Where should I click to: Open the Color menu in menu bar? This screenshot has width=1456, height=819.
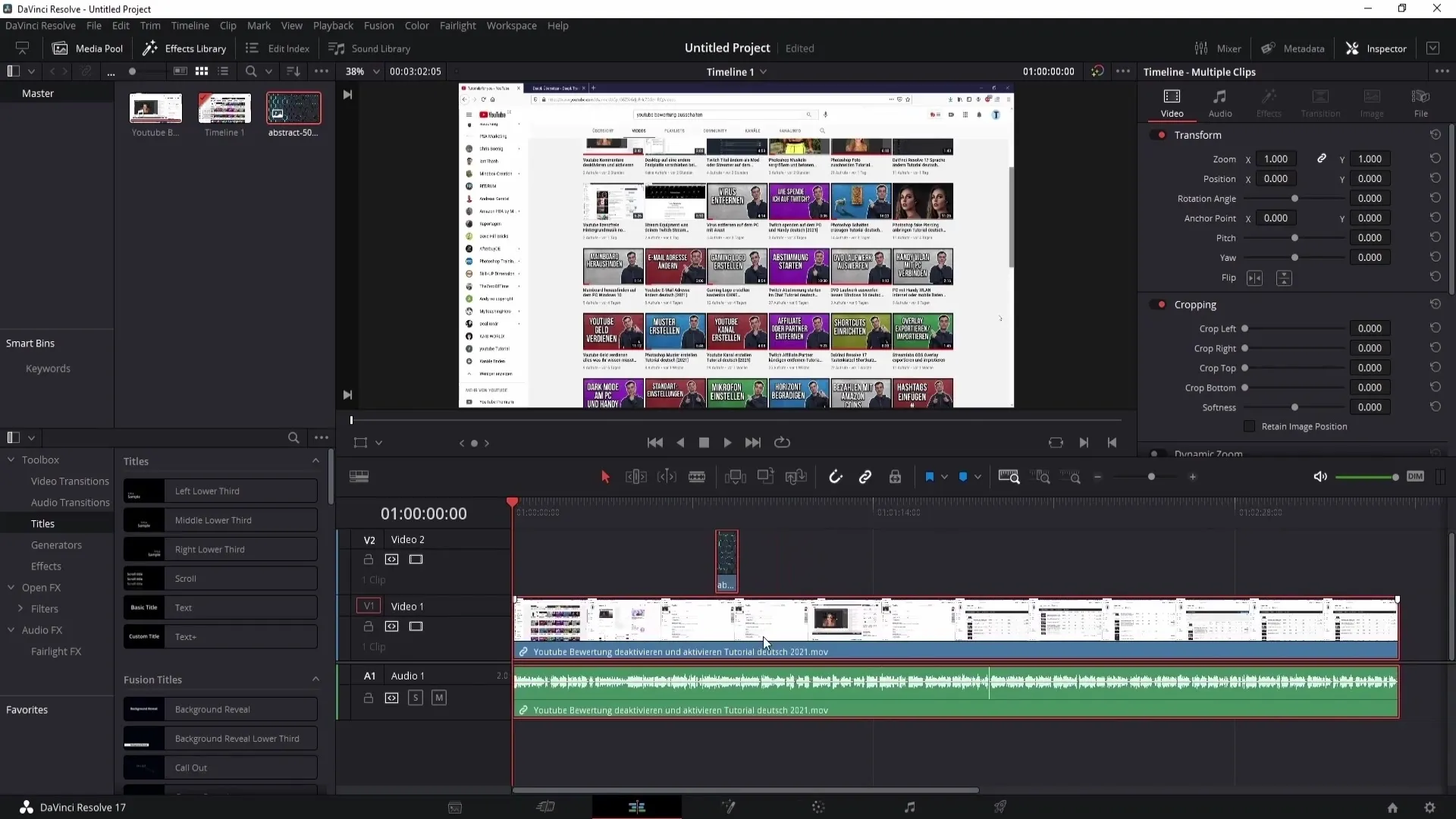417,25
